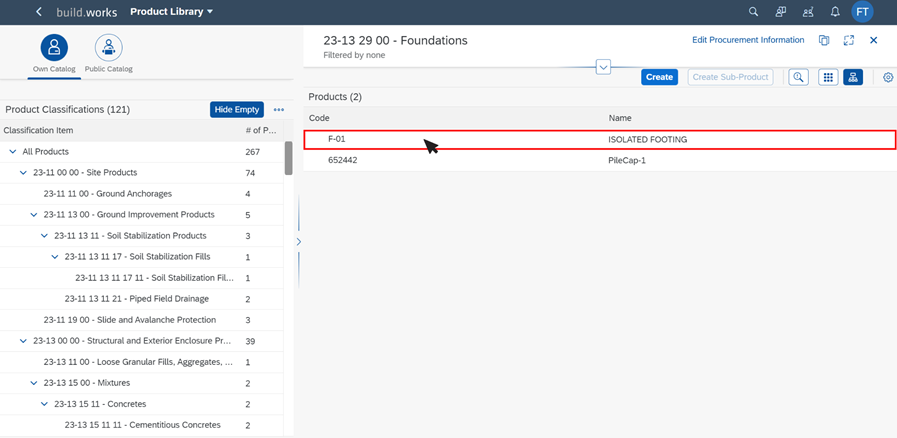The height and width of the screenshot is (438, 897).
Task: Select the Public Catalog icon
Action: [109, 48]
